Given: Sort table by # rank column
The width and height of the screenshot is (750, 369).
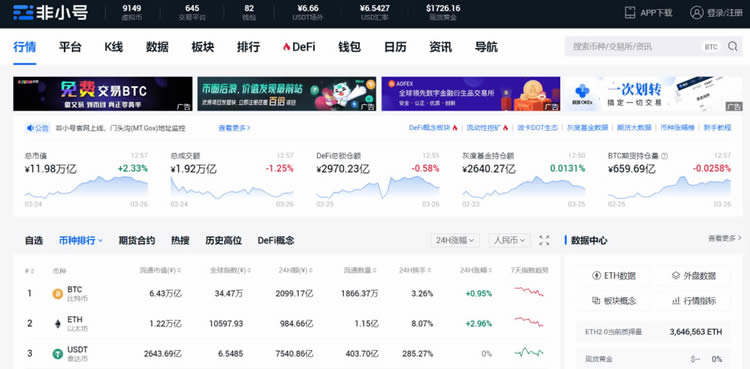Looking at the screenshot, I should click(x=29, y=270).
